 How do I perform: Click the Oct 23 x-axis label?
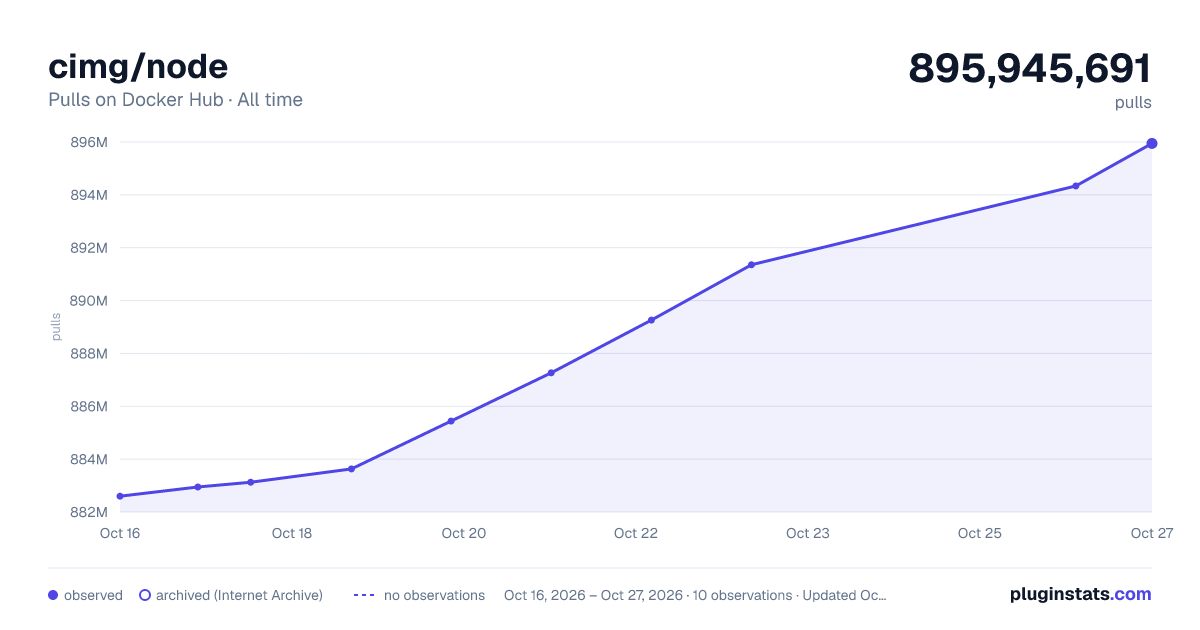[808, 533]
